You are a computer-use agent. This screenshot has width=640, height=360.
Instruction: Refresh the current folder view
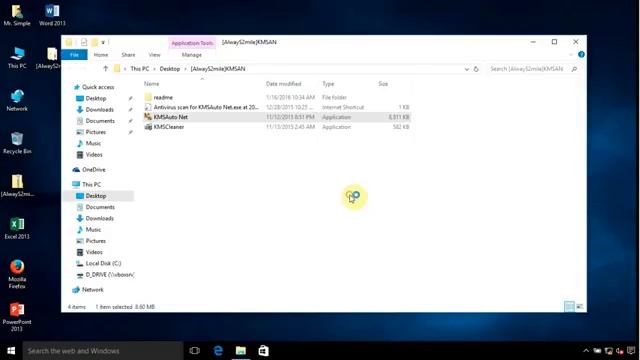coord(476,69)
